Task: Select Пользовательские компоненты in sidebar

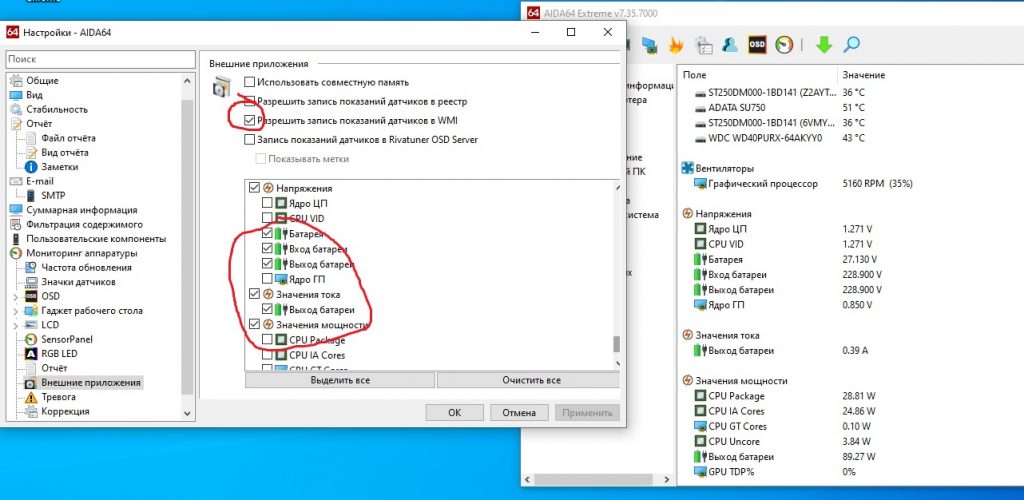Action: pyautogui.click(x=96, y=239)
